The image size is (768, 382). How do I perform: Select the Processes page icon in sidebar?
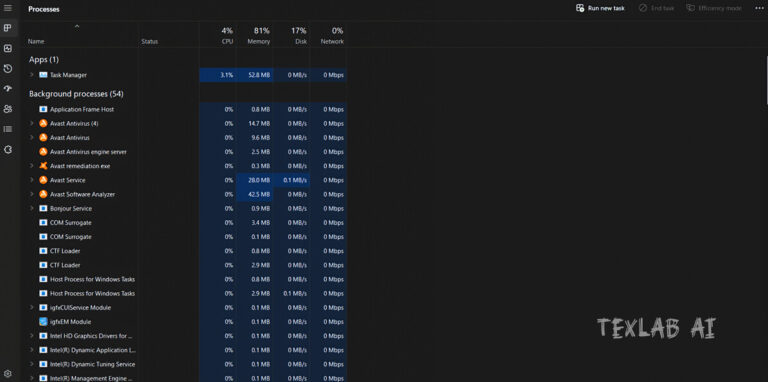coord(7,28)
